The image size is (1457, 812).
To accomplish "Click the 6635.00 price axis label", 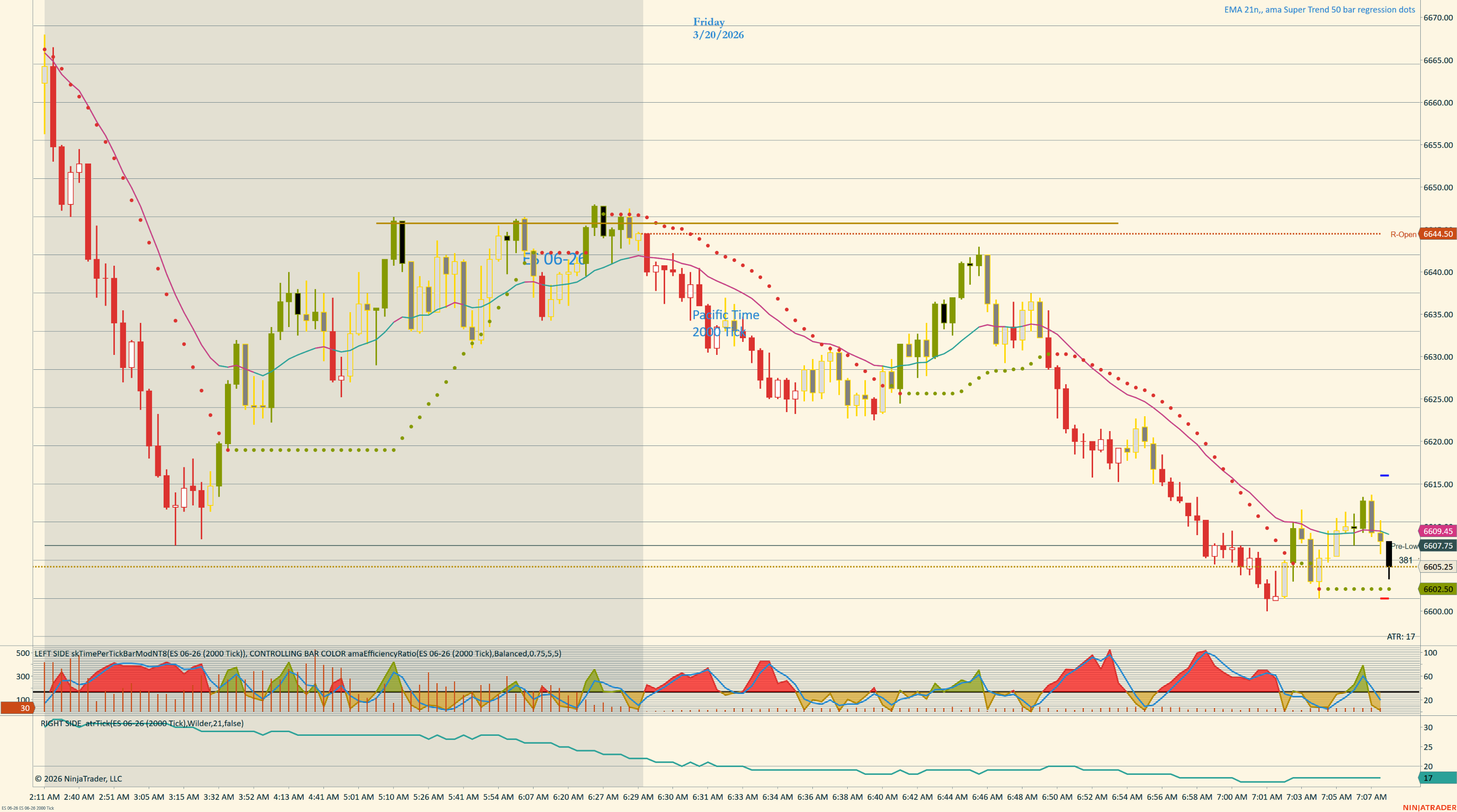I will [x=1438, y=314].
